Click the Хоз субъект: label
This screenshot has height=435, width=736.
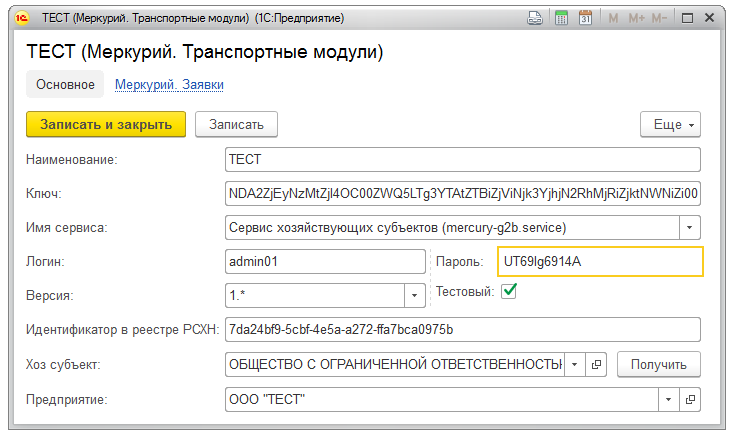[x=63, y=365]
